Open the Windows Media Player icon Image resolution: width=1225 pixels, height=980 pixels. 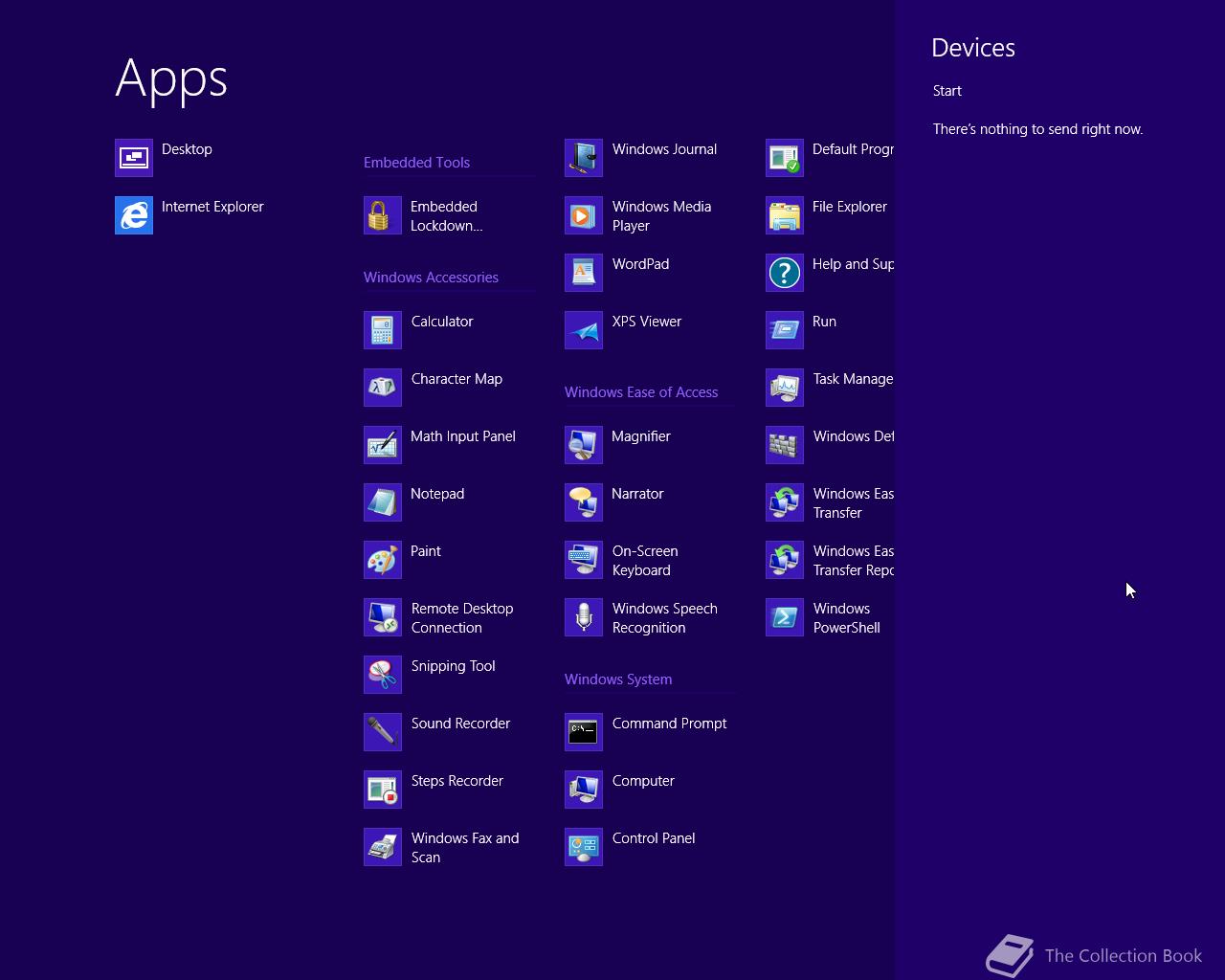[584, 215]
